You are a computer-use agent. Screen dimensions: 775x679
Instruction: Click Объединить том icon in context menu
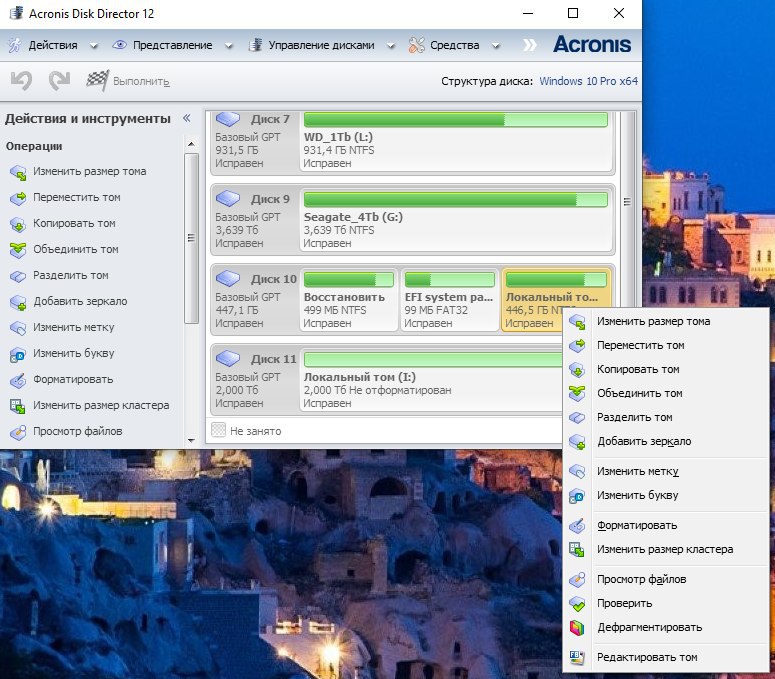click(x=577, y=393)
